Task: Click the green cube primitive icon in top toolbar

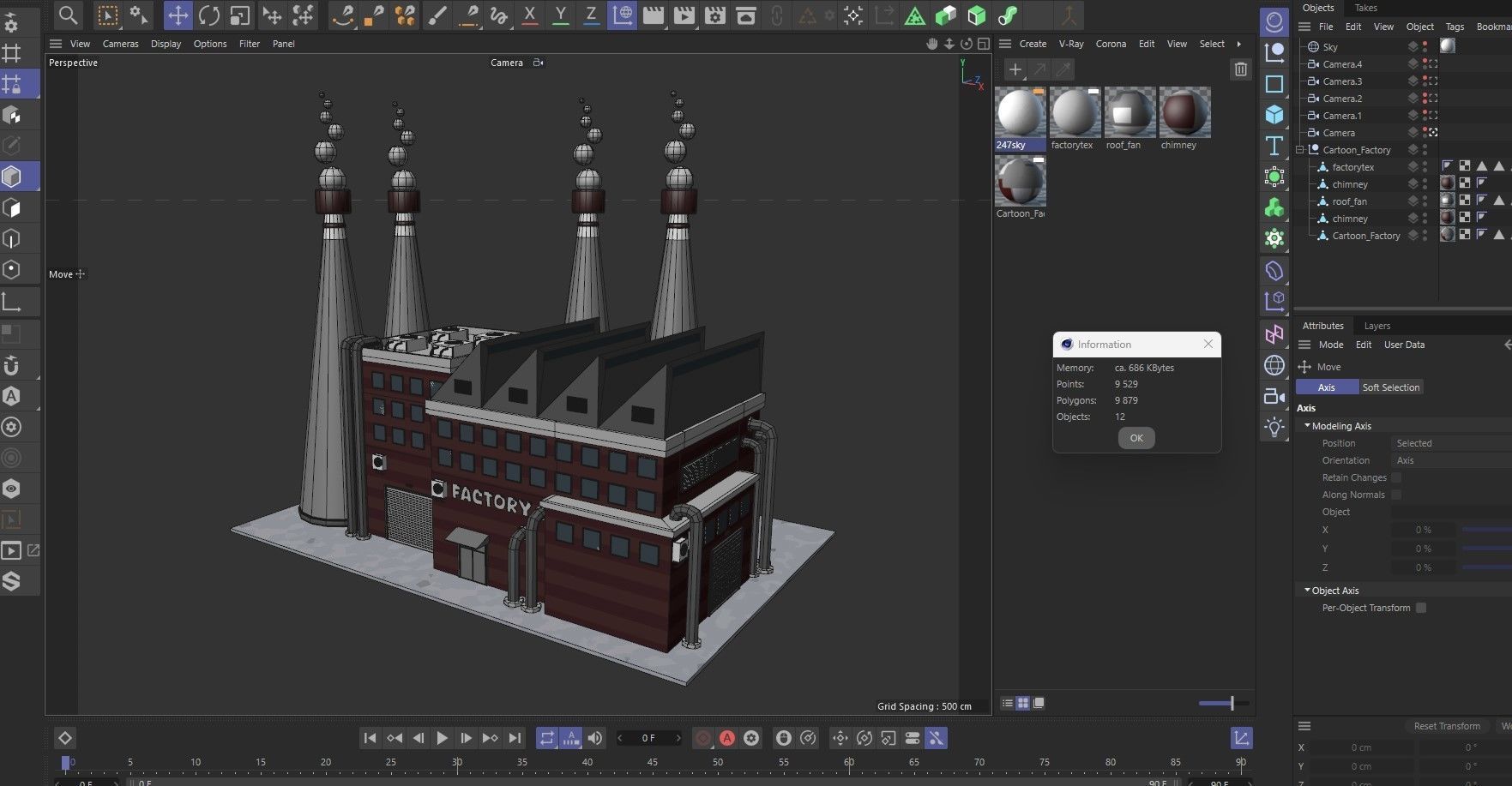Action: (x=976, y=15)
